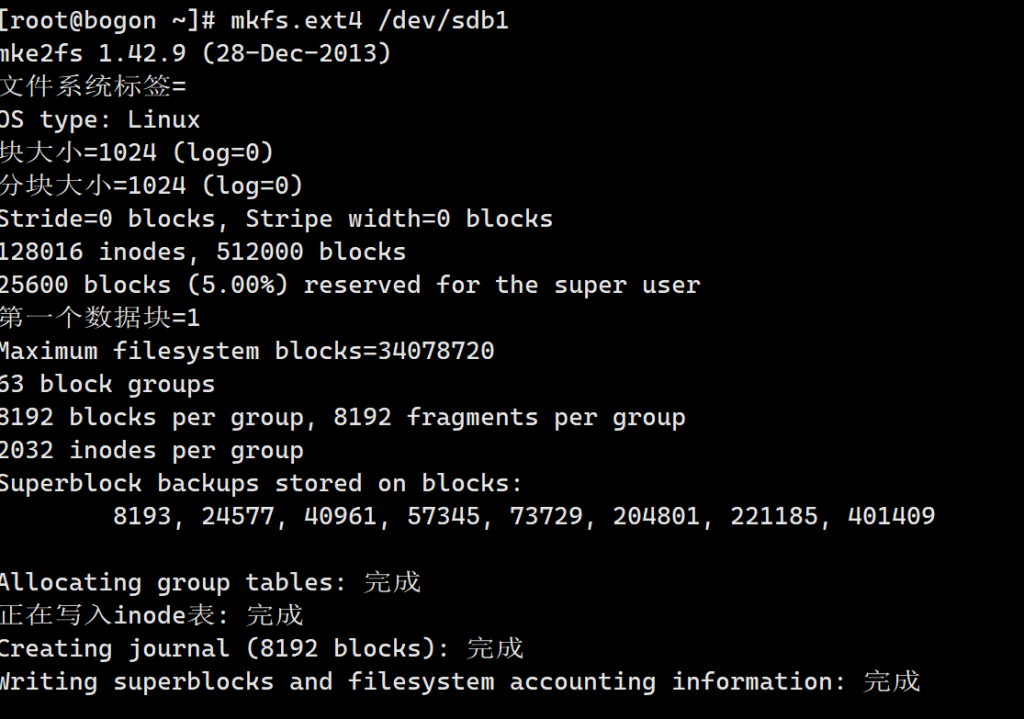Click the 文件系统标签= line
The height and width of the screenshot is (719, 1024).
tap(93, 86)
